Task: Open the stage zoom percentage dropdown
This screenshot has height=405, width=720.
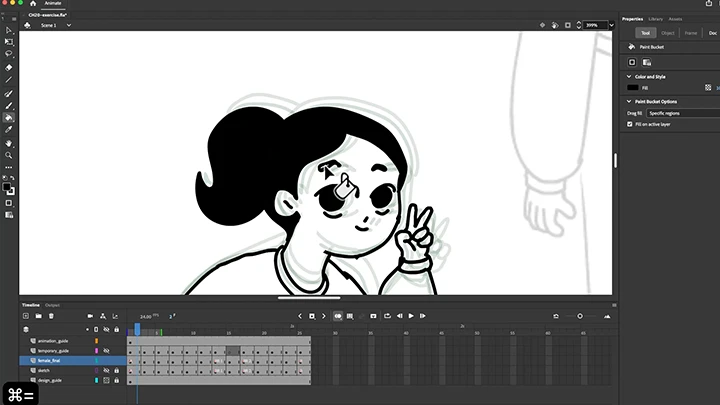Action: [596, 25]
